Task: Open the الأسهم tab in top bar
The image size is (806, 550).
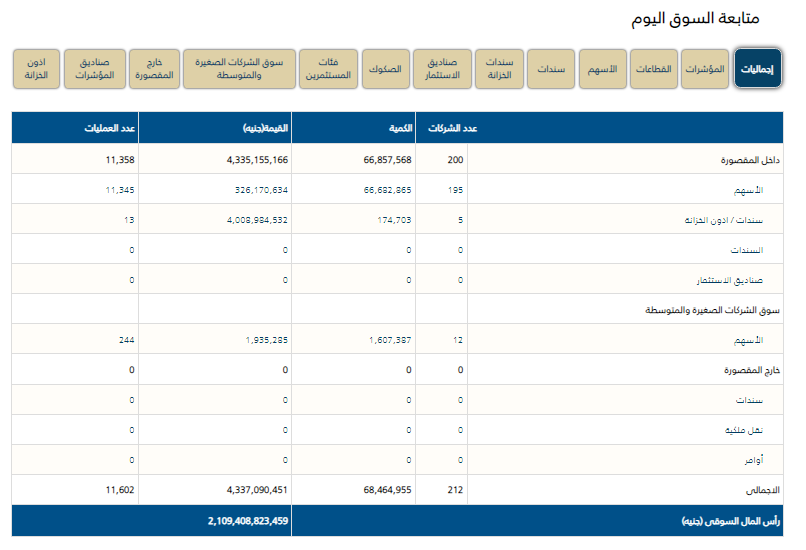Action: click(602, 68)
